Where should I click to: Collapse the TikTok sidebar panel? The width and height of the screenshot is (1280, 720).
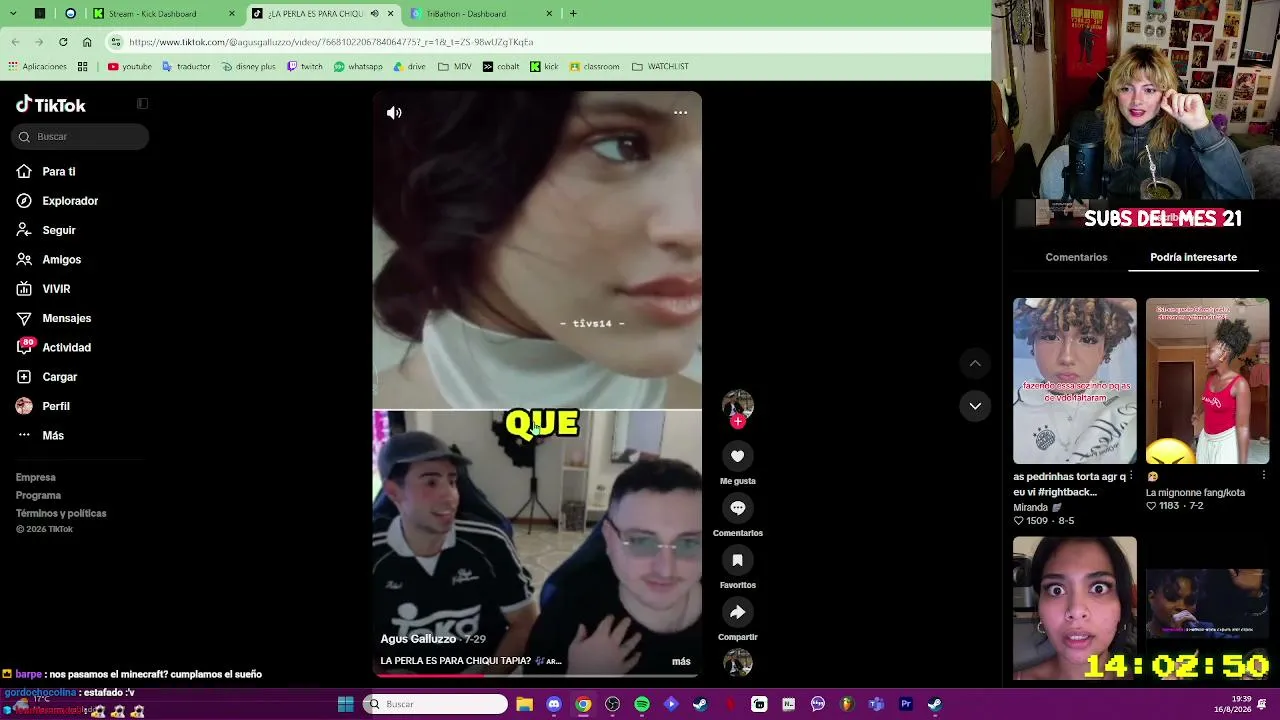(142, 104)
